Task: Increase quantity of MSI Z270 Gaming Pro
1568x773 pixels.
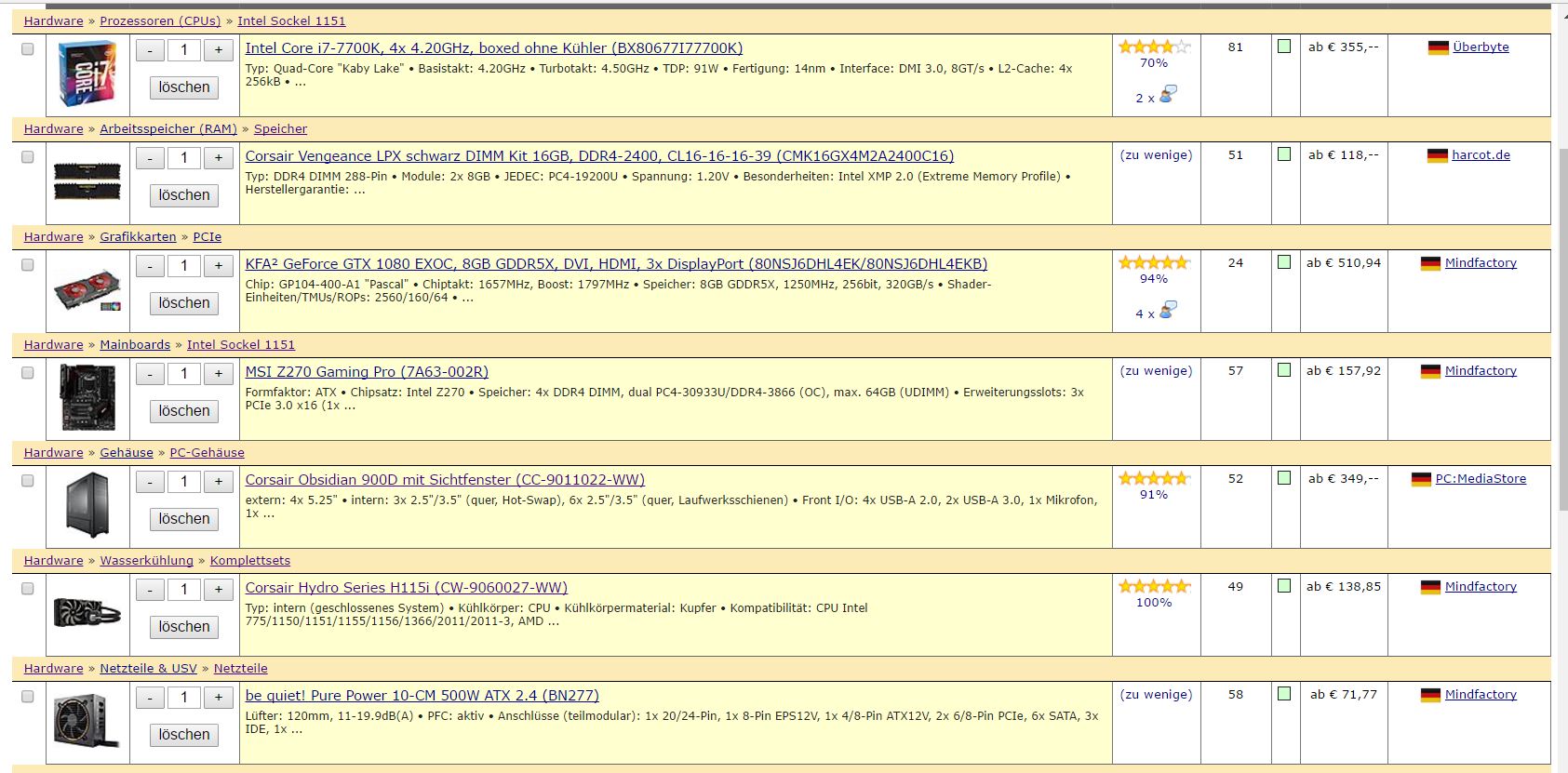Action: 219,374
